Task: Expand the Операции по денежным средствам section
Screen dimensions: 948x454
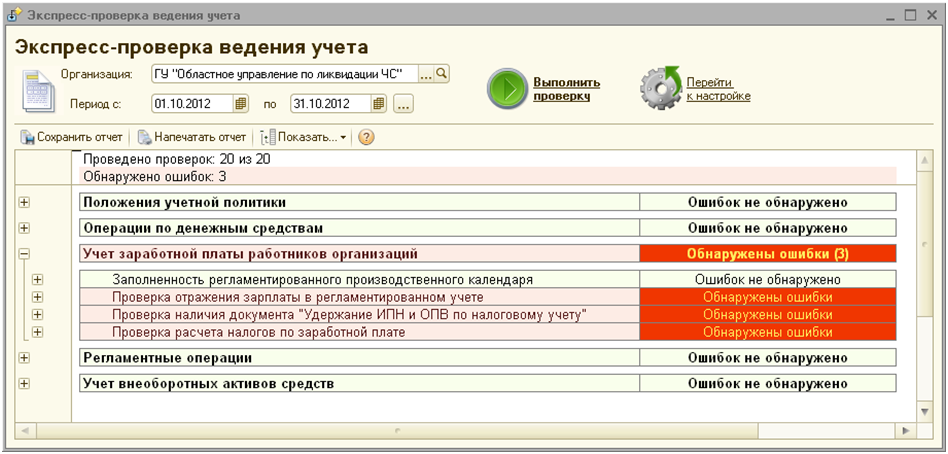Action: (24, 228)
